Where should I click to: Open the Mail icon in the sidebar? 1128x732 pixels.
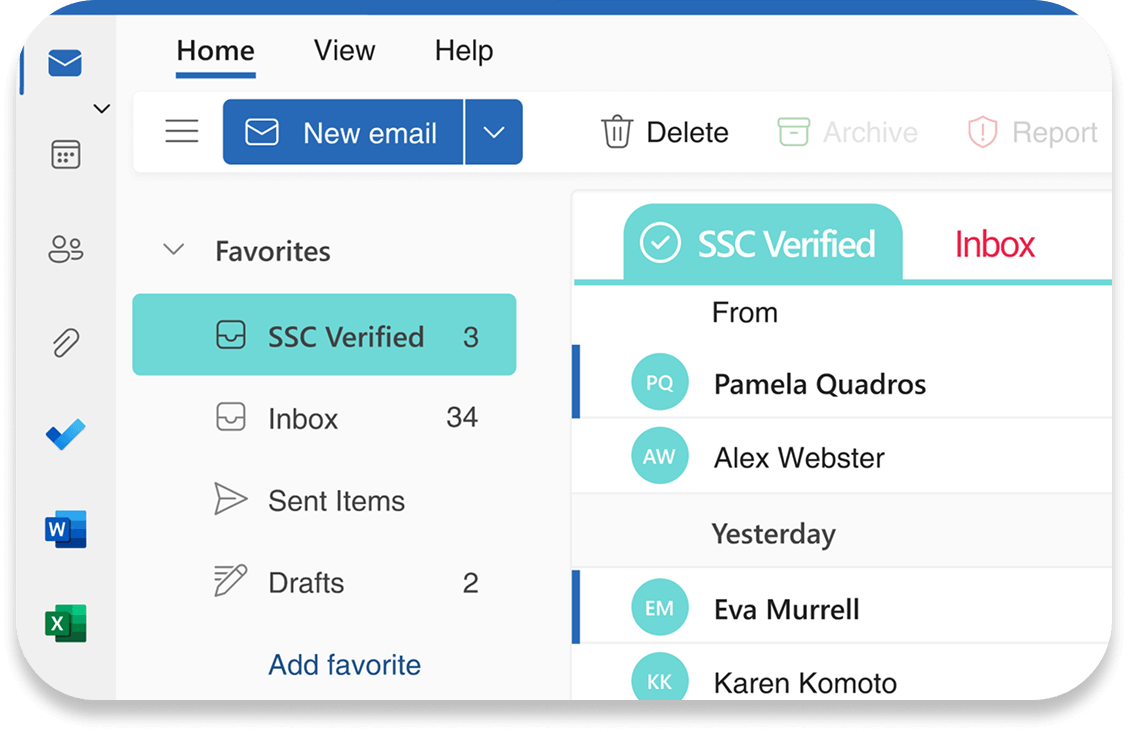tap(63, 63)
